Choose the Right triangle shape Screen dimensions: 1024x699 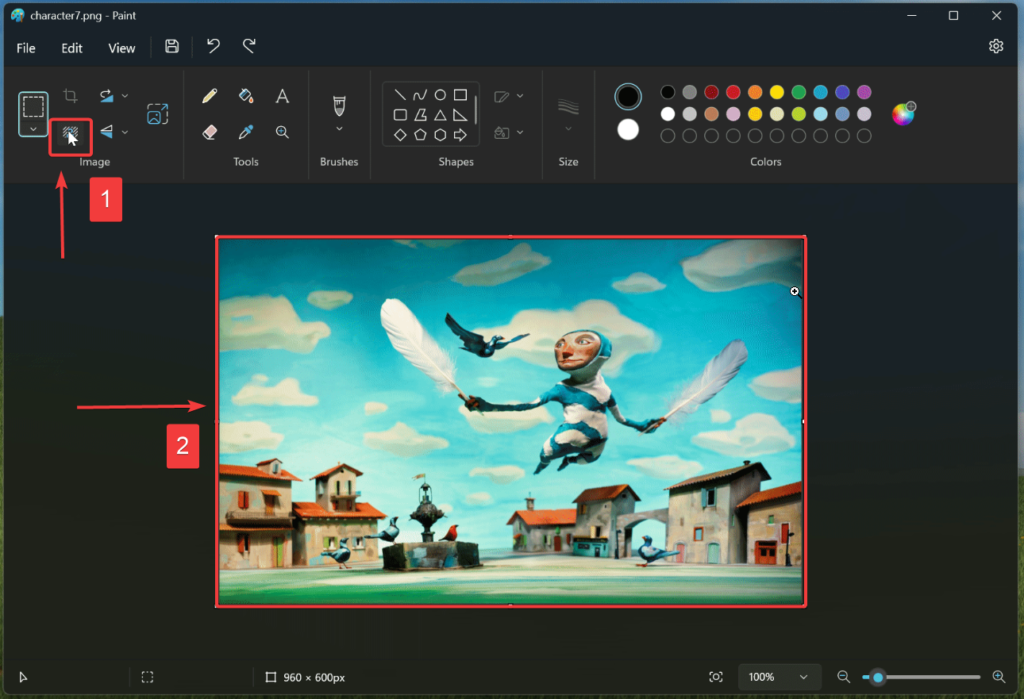coord(460,115)
